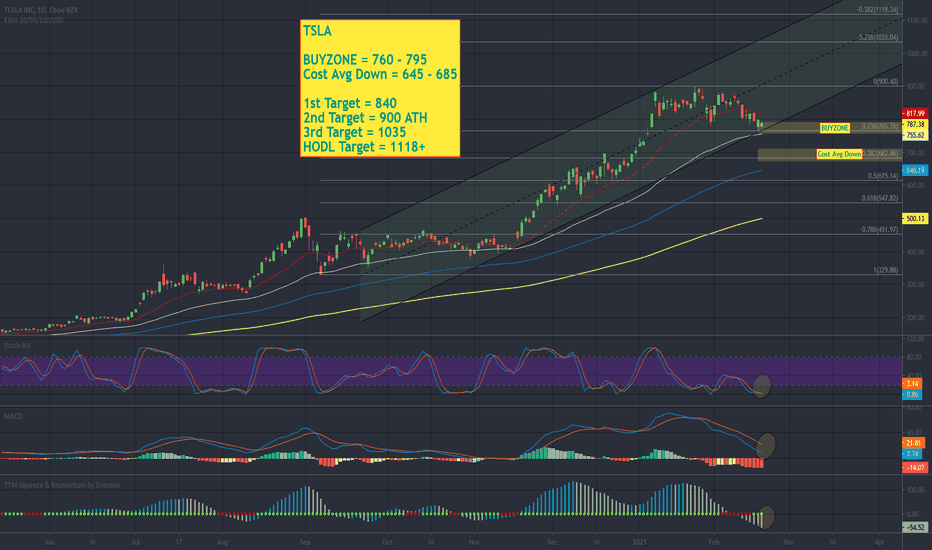This screenshot has width=932, height=550.
Task: Select the EMA 20/50/100/200 indicator label
Action: 33,20
